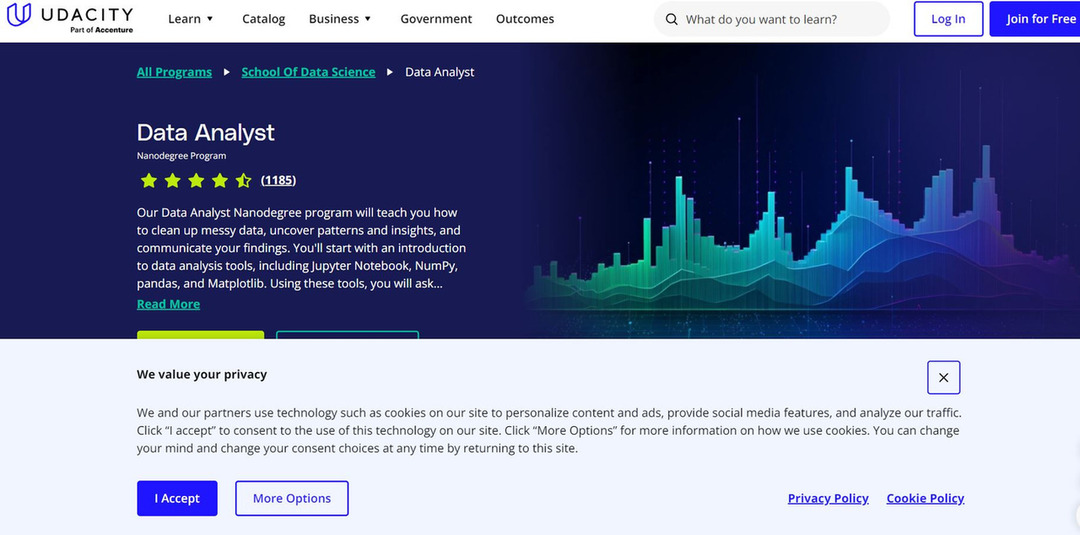Open the Catalog page
This screenshot has width=1080, height=535.
[x=264, y=19]
